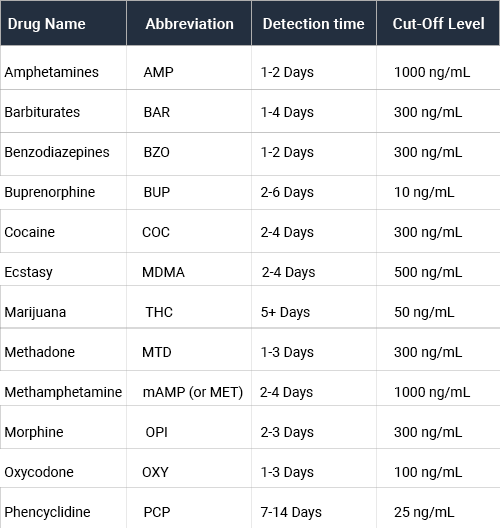Viewport: 500px width, 528px height.
Task: Click the Cut-Off Level column header
Action: pos(438,23)
